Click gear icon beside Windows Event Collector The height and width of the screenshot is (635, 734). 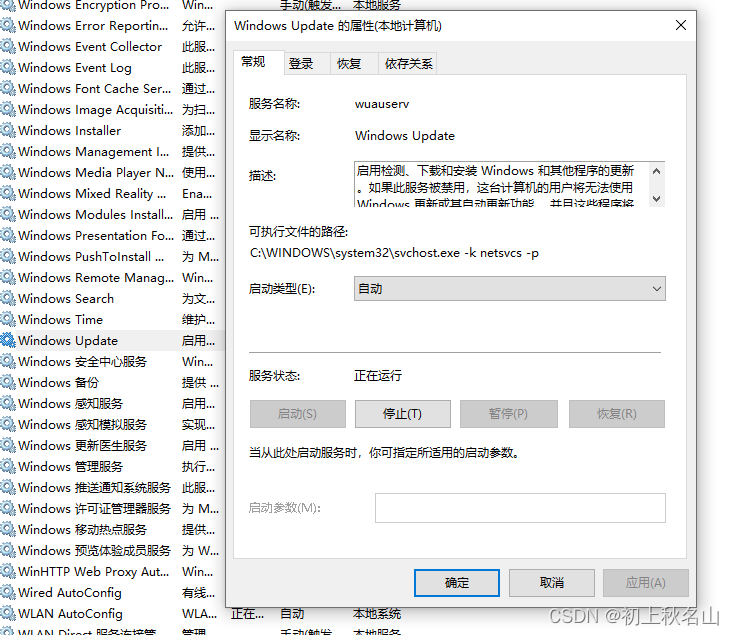coord(8,46)
